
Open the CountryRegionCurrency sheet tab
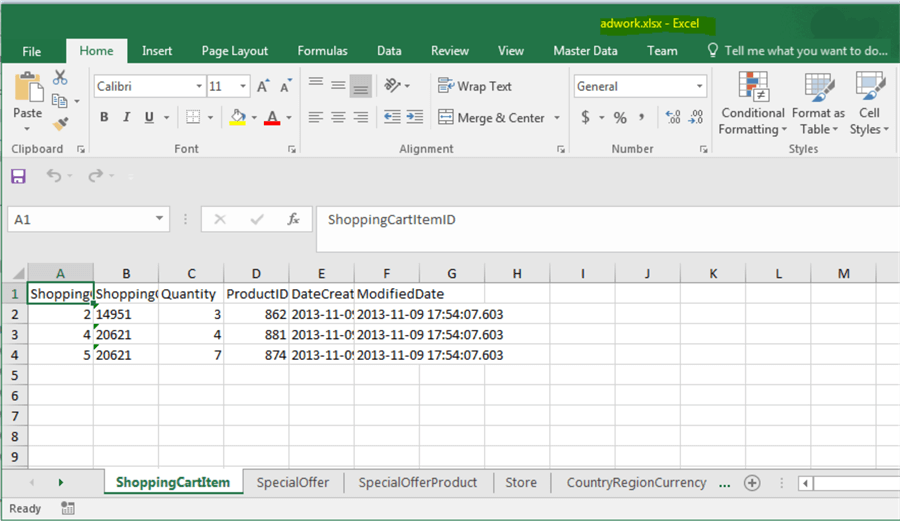636,483
